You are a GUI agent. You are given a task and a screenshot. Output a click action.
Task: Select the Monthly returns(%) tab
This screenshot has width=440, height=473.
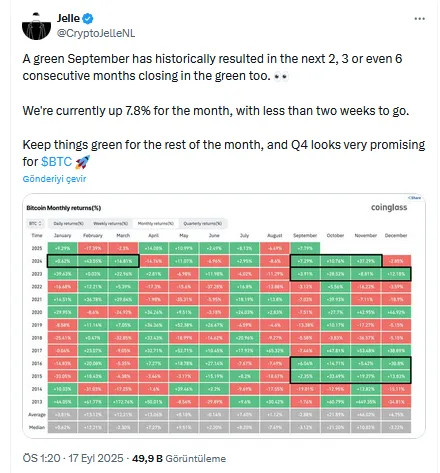pos(155,223)
